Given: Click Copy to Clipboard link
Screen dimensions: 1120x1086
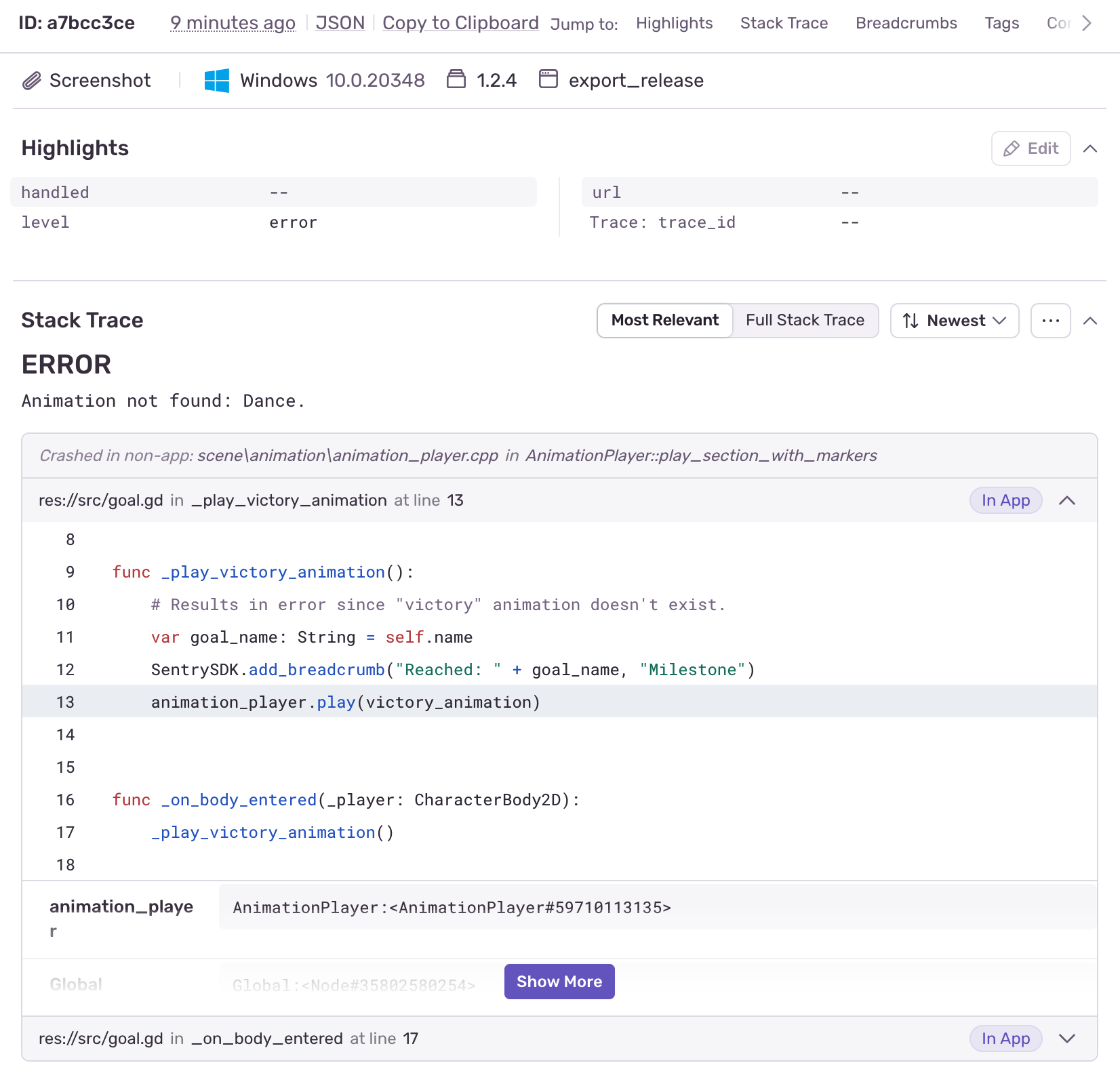Looking at the screenshot, I should click(461, 23).
